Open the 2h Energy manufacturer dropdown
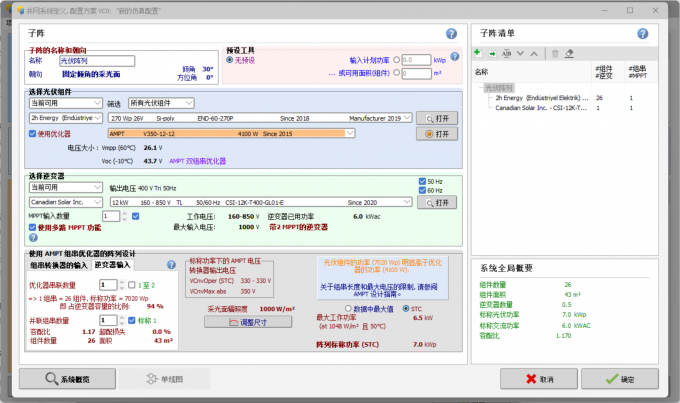 [66, 118]
